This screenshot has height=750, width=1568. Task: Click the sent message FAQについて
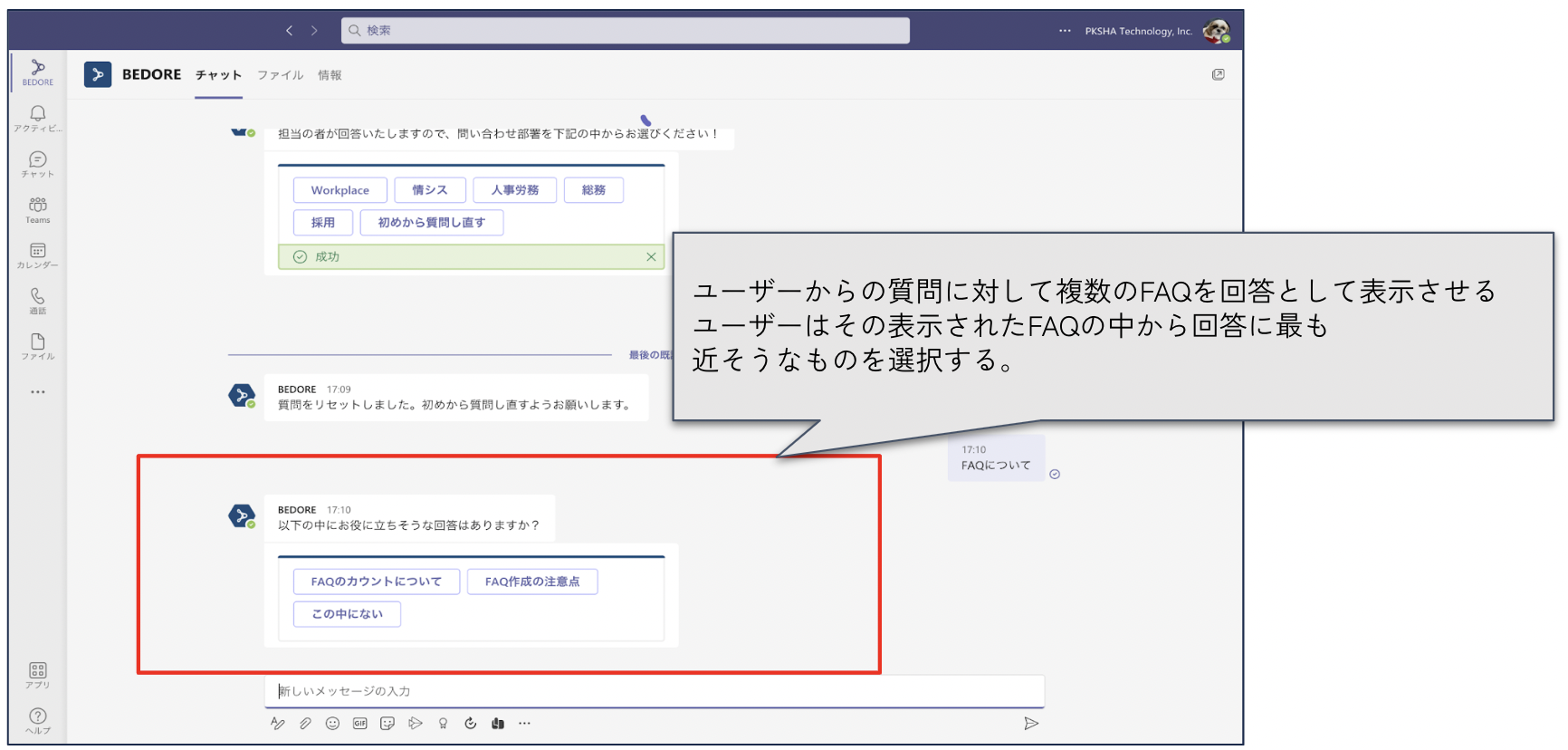click(x=996, y=465)
